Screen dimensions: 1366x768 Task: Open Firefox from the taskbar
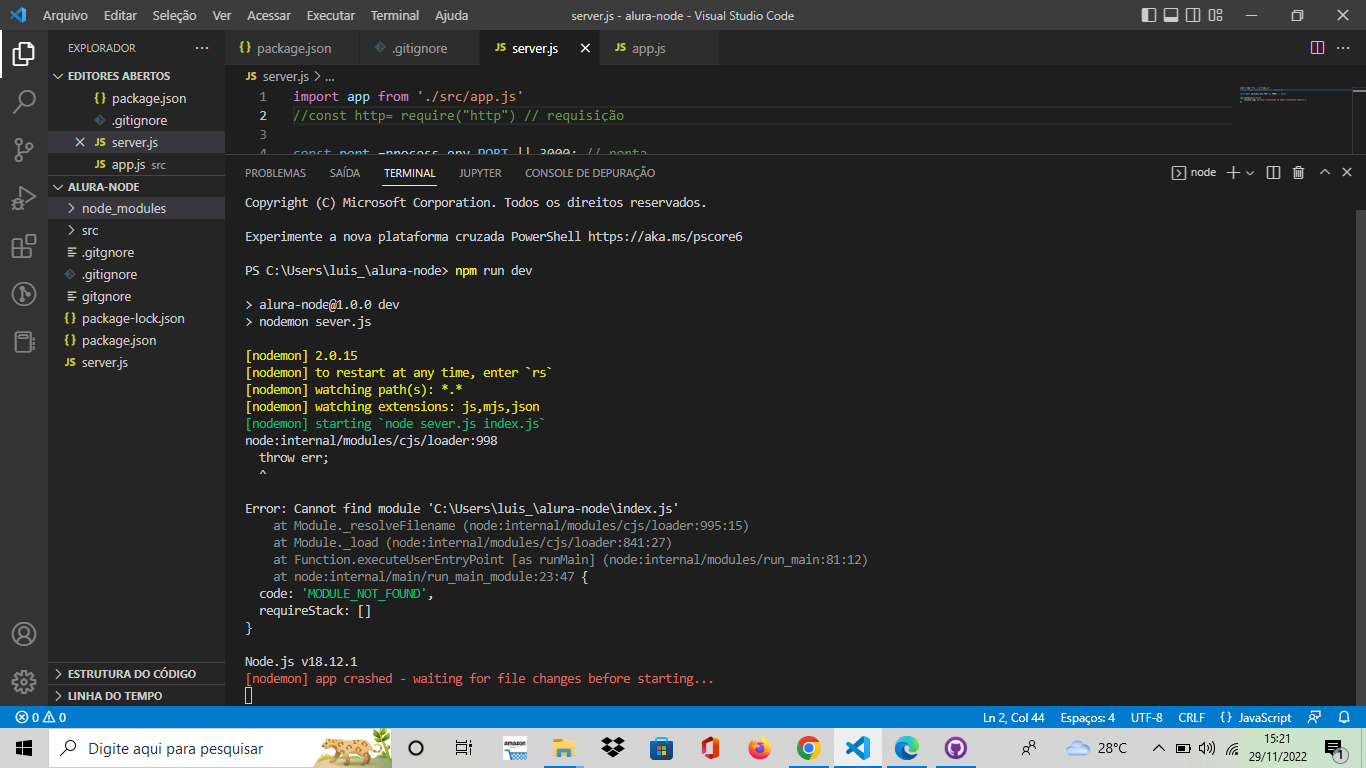(x=759, y=748)
